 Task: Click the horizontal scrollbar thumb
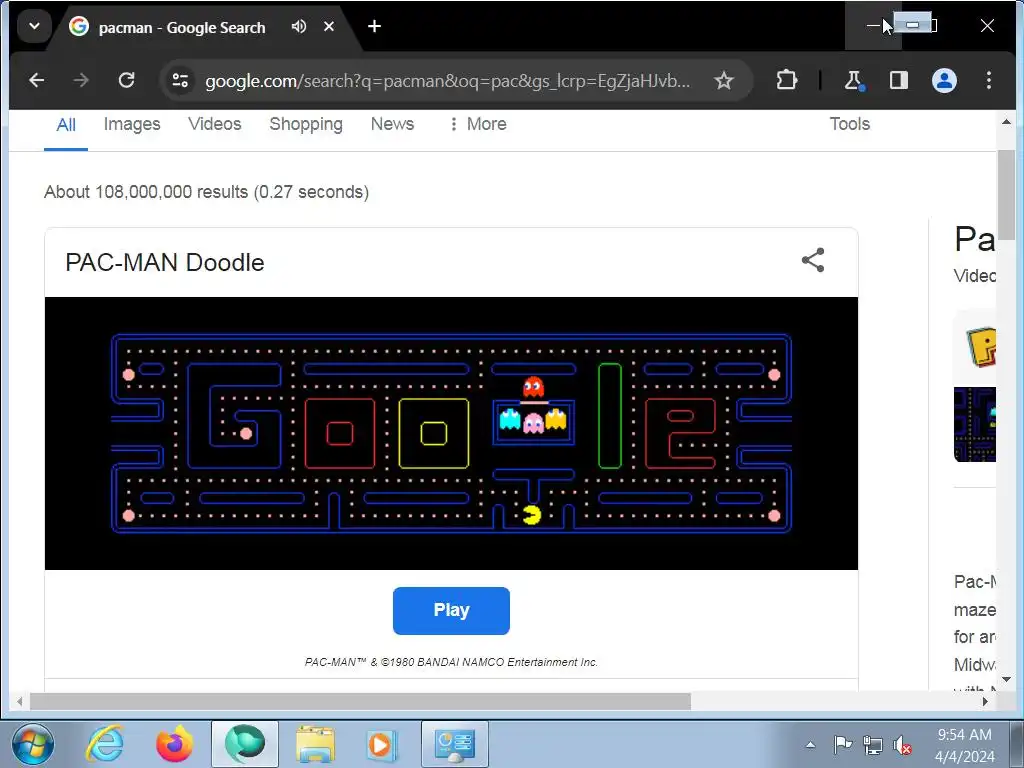tap(360, 701)
